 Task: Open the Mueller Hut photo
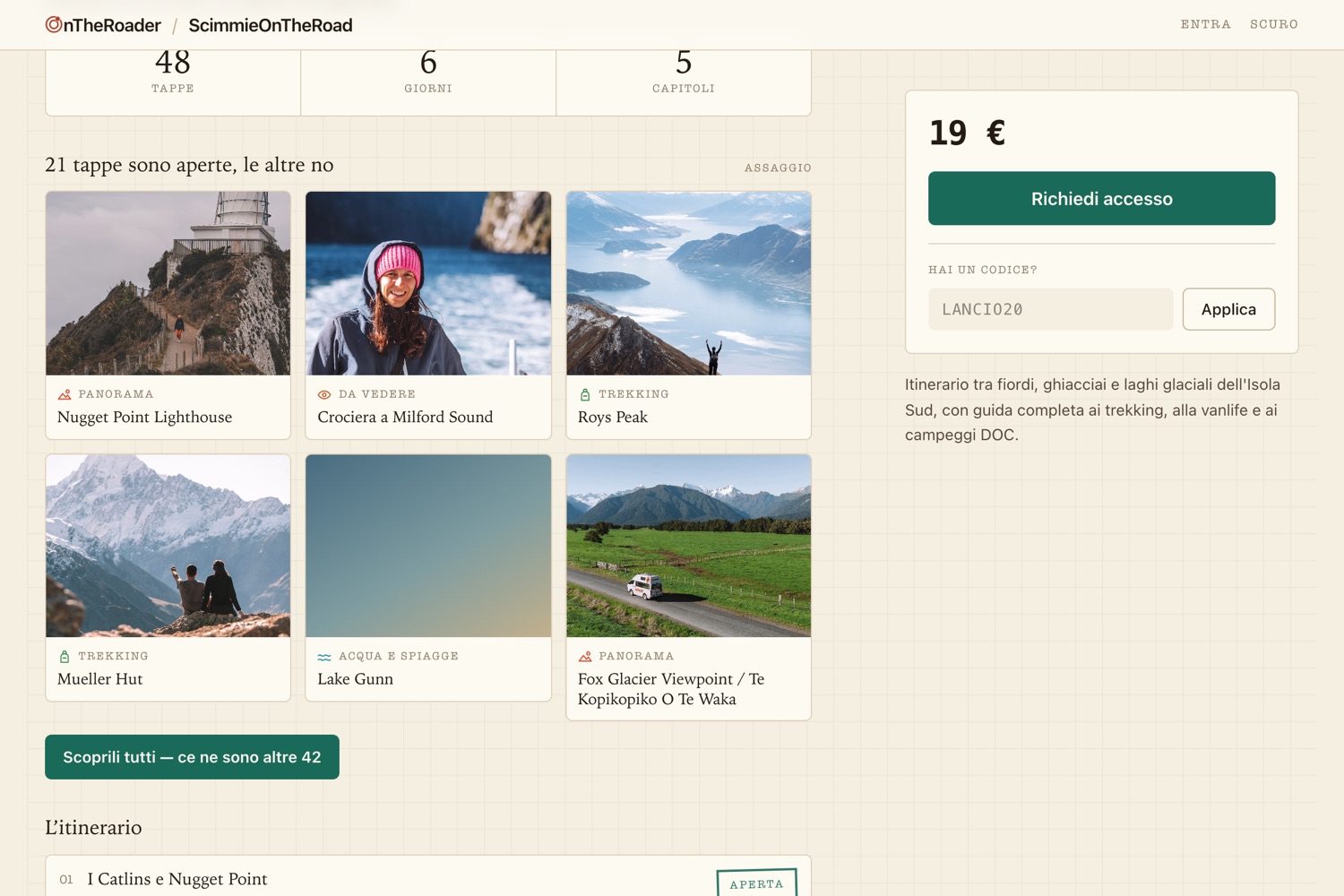[168, 546]
